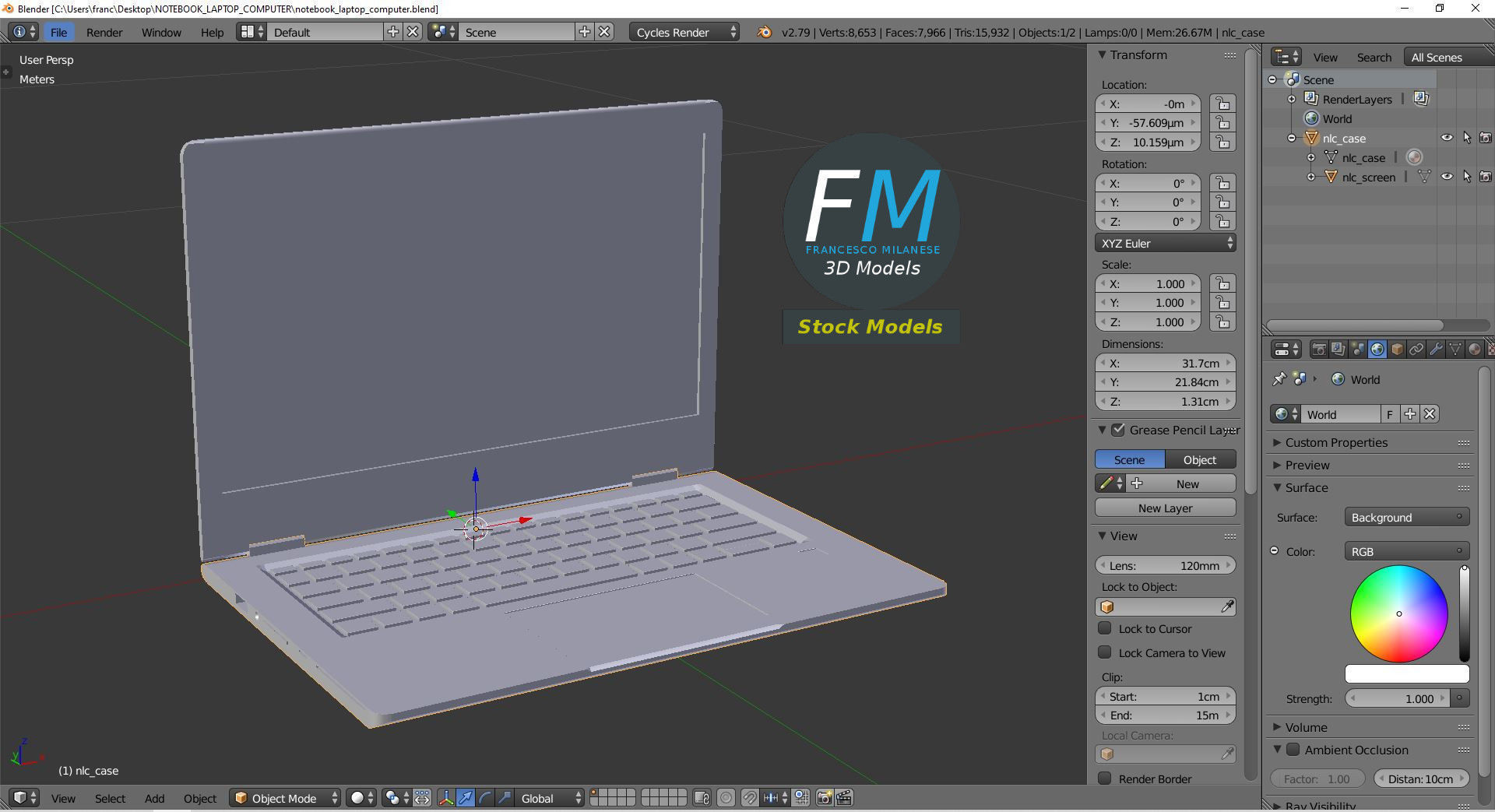The height and width of the screenshot is (812, 1495).
Task: Enable the Render Border checkbox
Action: coord(1104,779)
